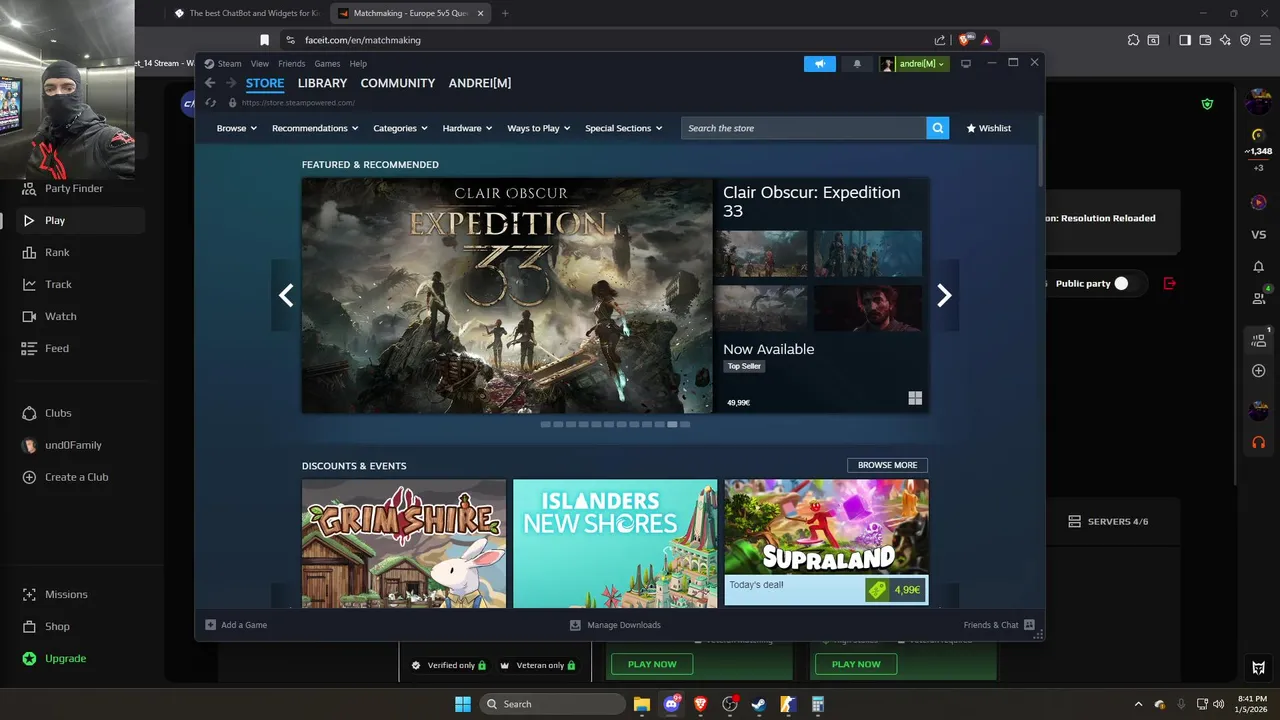1280x720 pixels.
Task: Open Windows Start menu
Action: coord(463,704)
